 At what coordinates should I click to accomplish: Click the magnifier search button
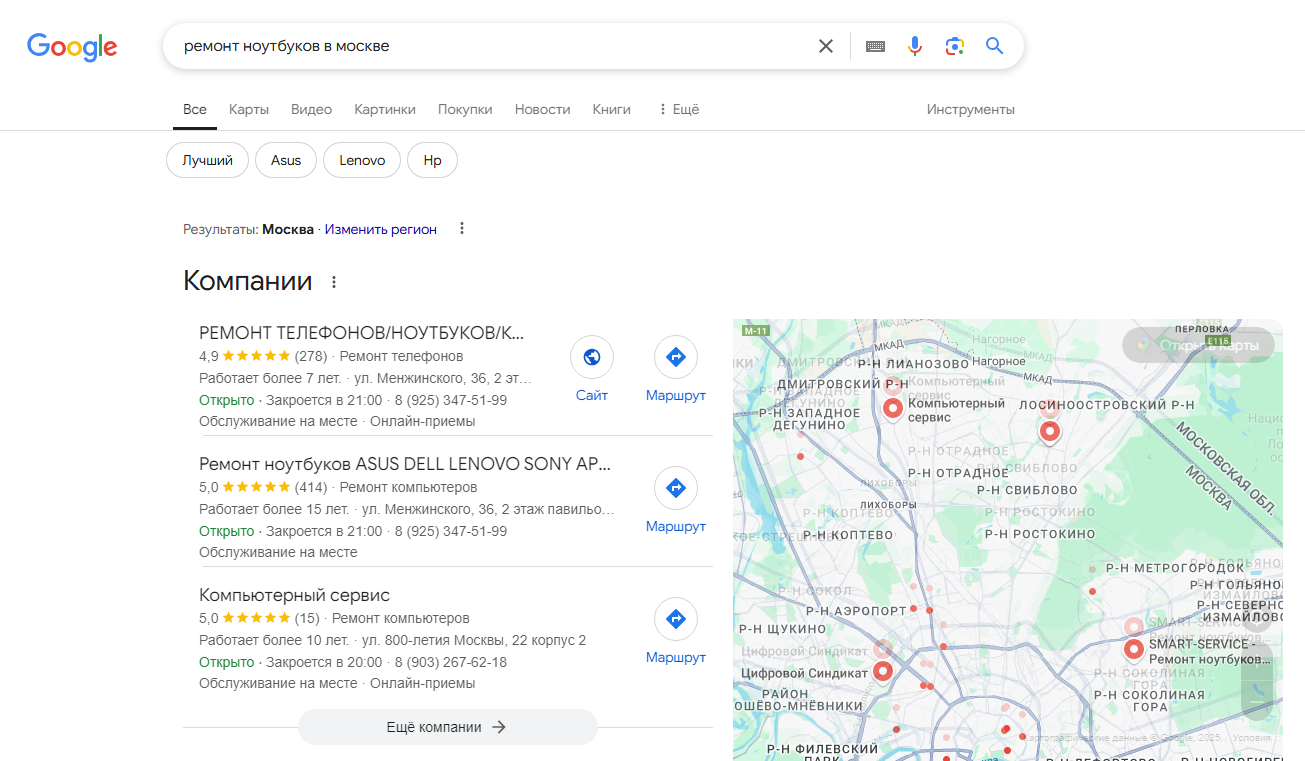pos(994,46)
